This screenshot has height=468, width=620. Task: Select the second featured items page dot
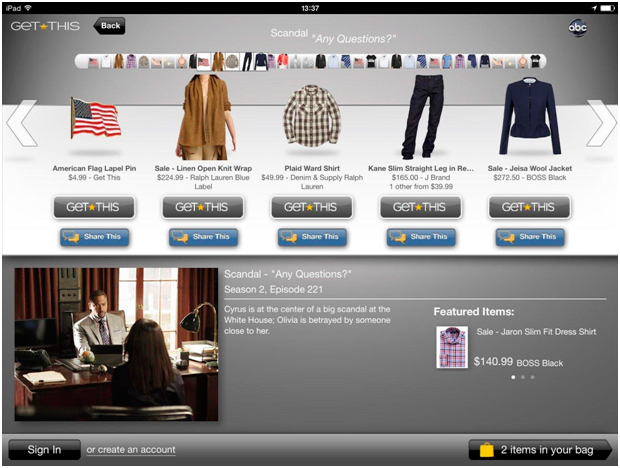tap(523, 377)
